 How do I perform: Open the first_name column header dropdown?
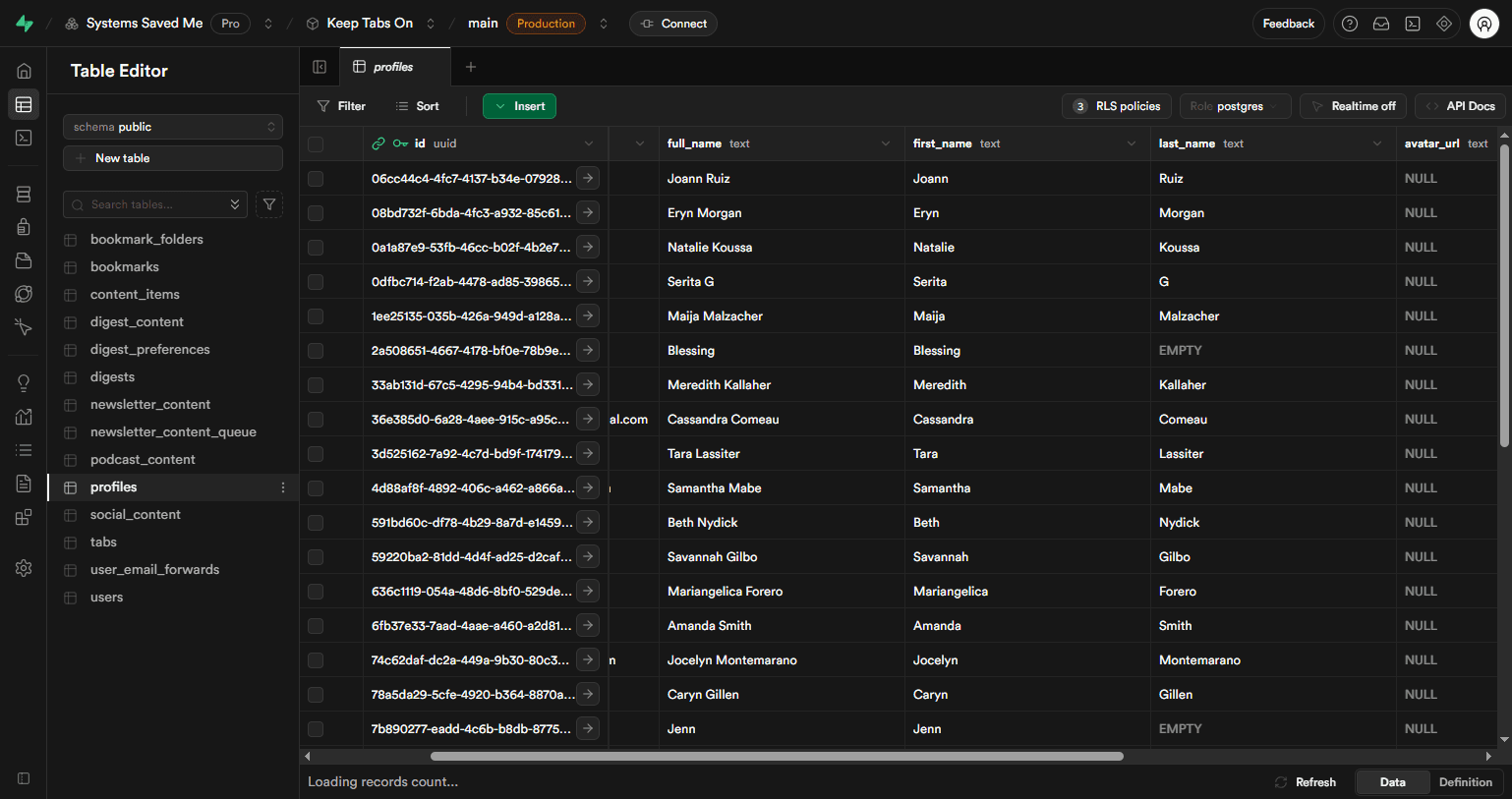(x=1132, y=143)
